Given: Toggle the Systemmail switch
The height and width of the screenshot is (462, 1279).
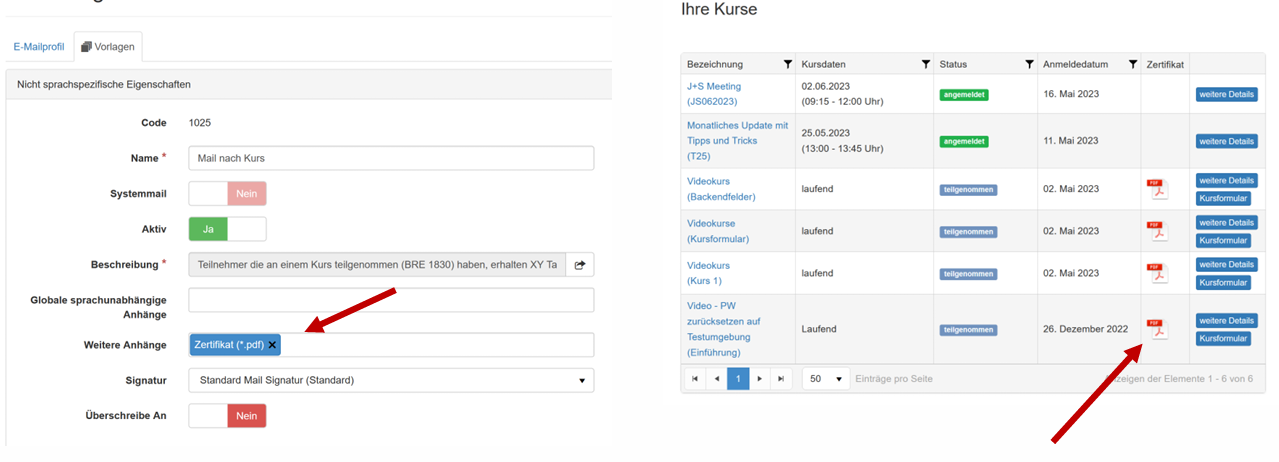Looking at the screenshot, I should tap(227, 193).
